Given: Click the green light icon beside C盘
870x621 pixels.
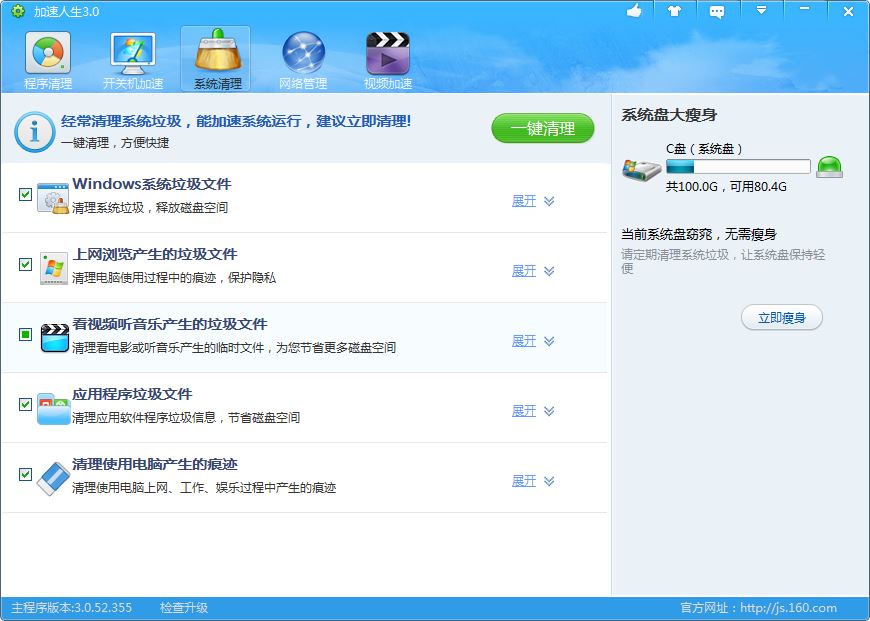Looking at the screenshot, I should (x=829, y=167).
